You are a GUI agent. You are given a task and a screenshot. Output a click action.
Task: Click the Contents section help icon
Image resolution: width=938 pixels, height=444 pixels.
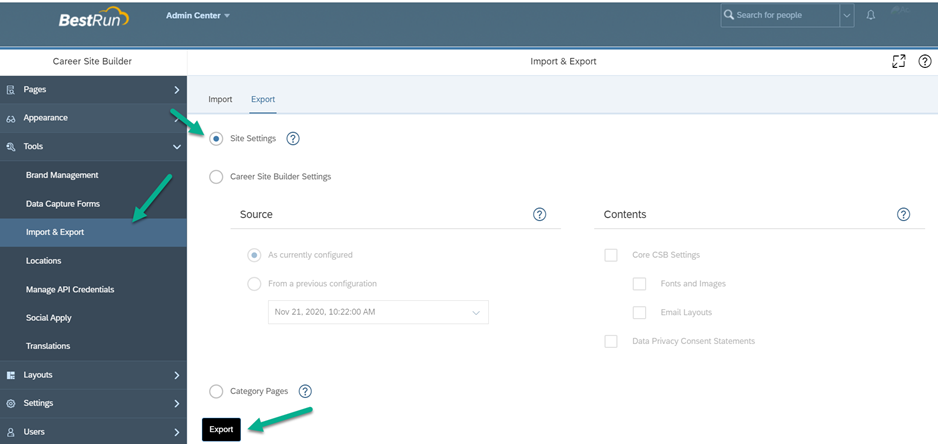point(903,214)
